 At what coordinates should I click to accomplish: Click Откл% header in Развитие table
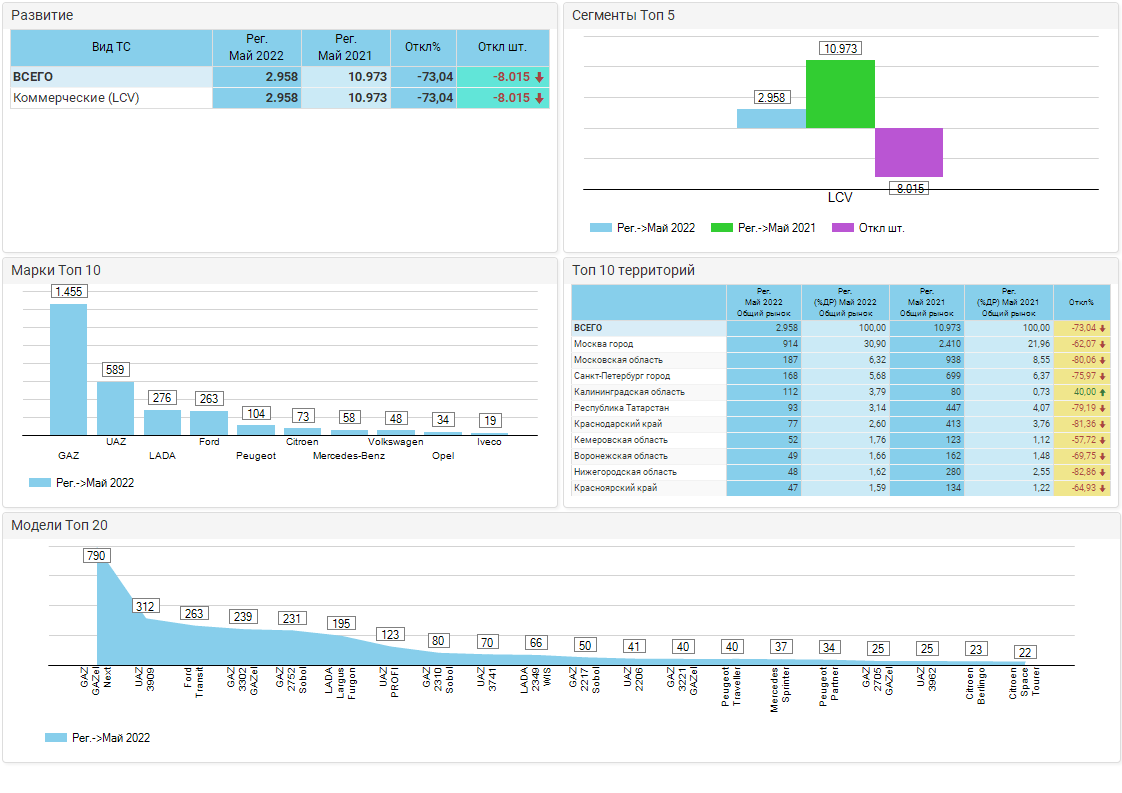coord(423,47)
